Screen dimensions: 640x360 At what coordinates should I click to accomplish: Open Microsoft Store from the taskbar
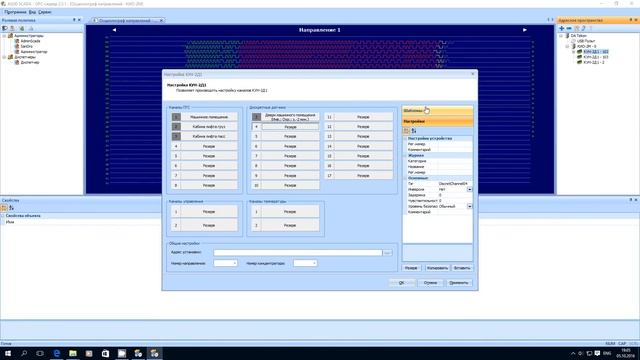point(105,353)
